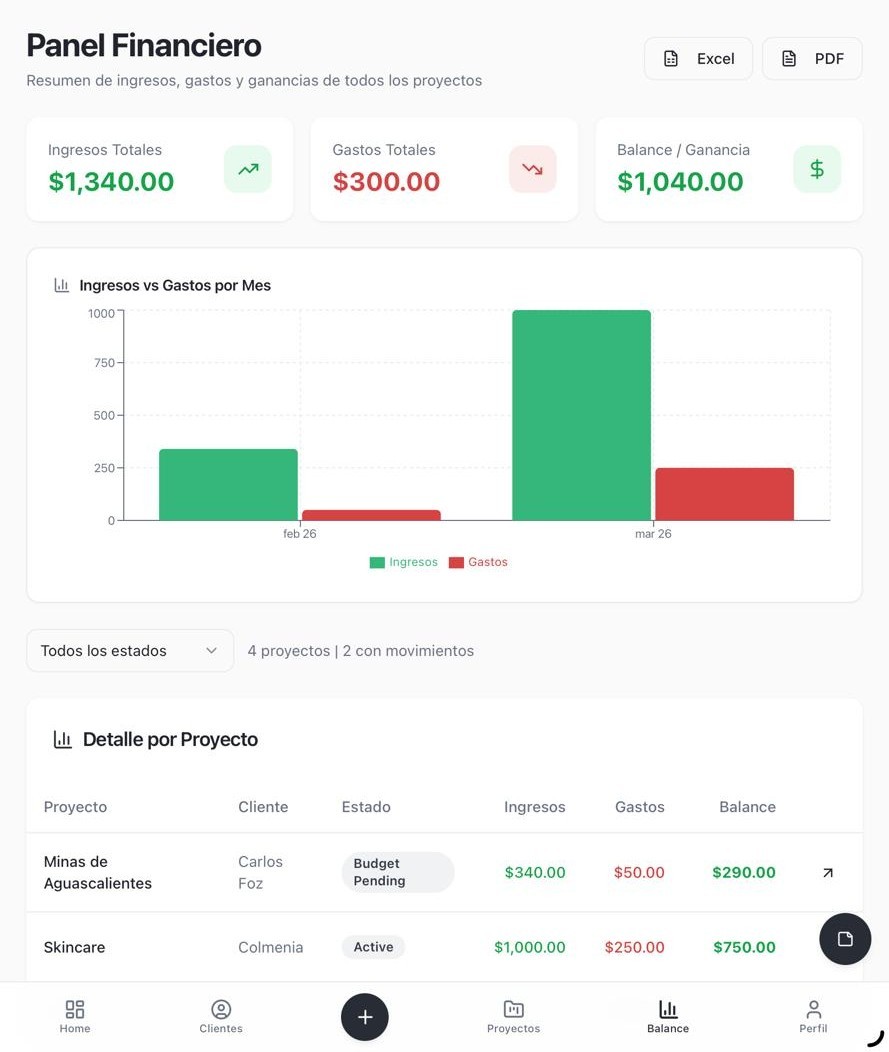The height and width of the screenshot is (1052, 889).
Task: Click the Proyecto column header
Action: [75, 807]
